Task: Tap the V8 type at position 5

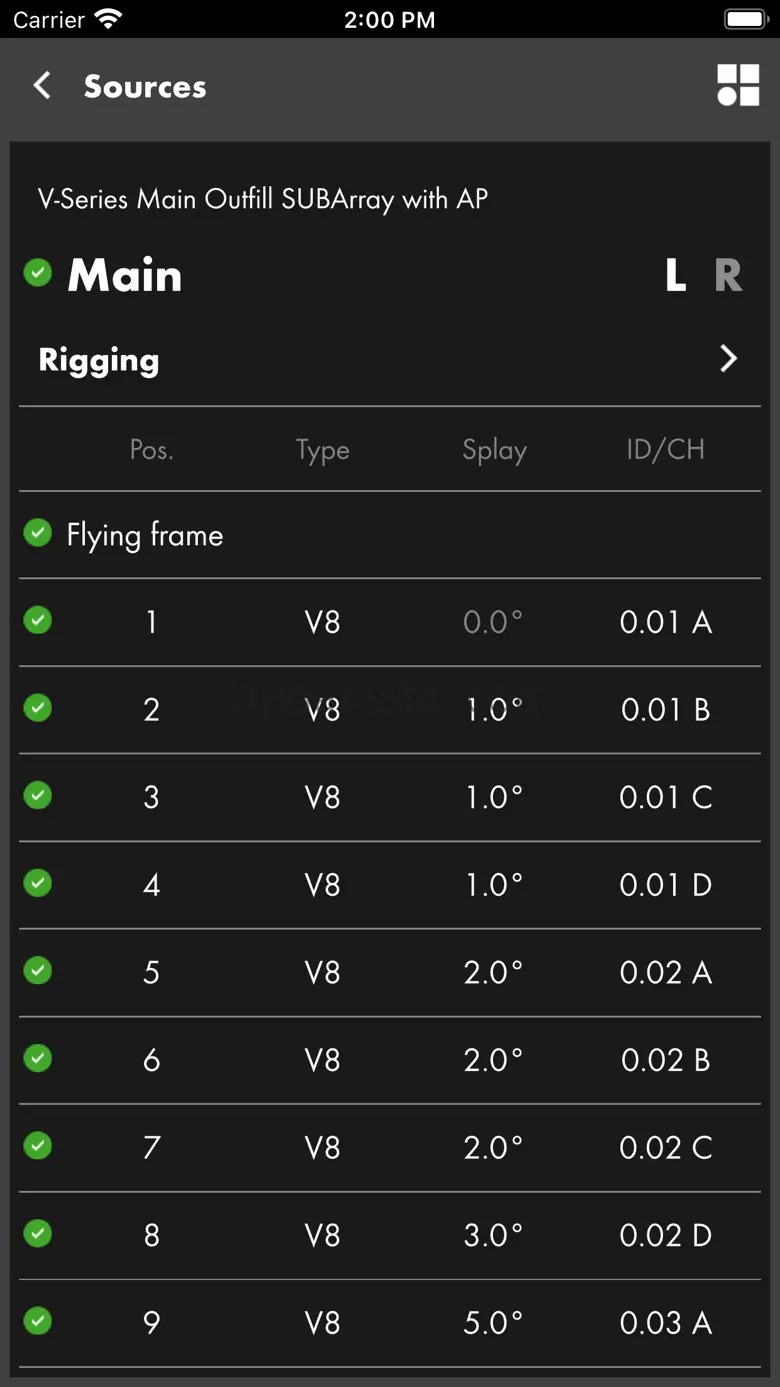Action: point(322,972)
